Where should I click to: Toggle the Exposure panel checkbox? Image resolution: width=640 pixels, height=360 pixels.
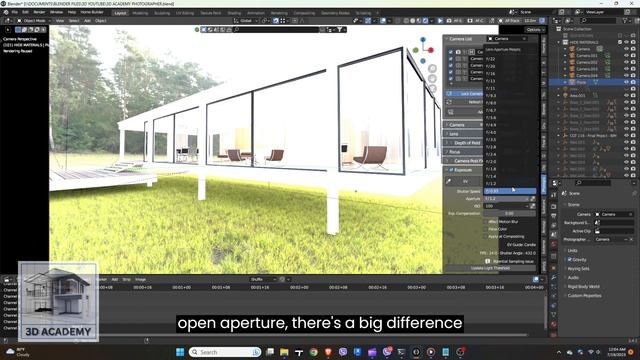tap(451, 170)
